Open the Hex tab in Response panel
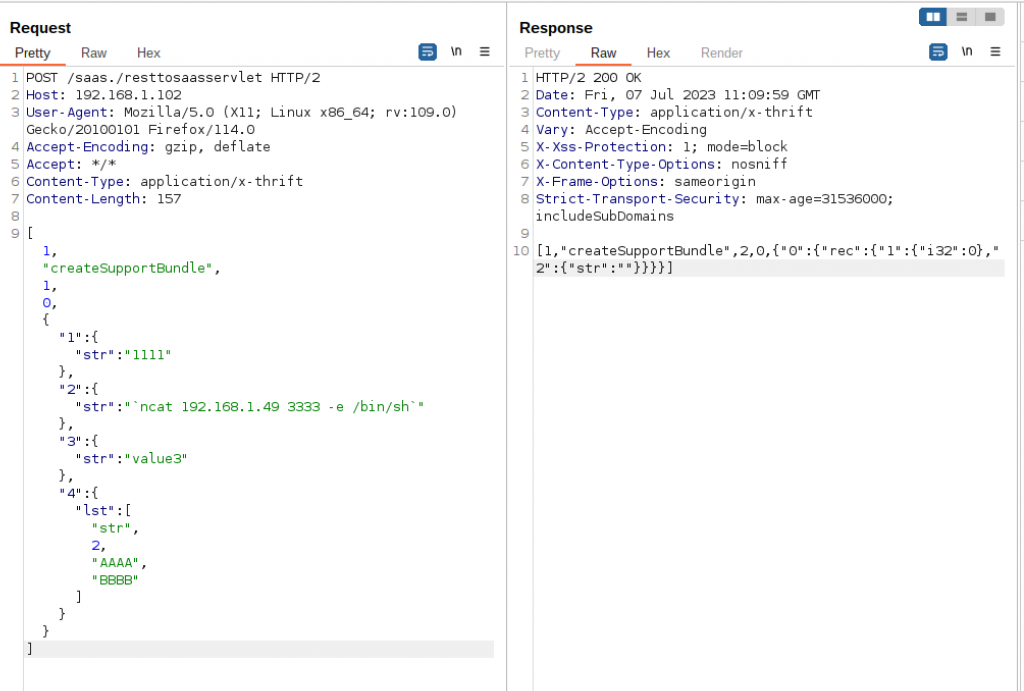Image resolution: width=1024 pixels, height=691 pixels. pos(658,53)
